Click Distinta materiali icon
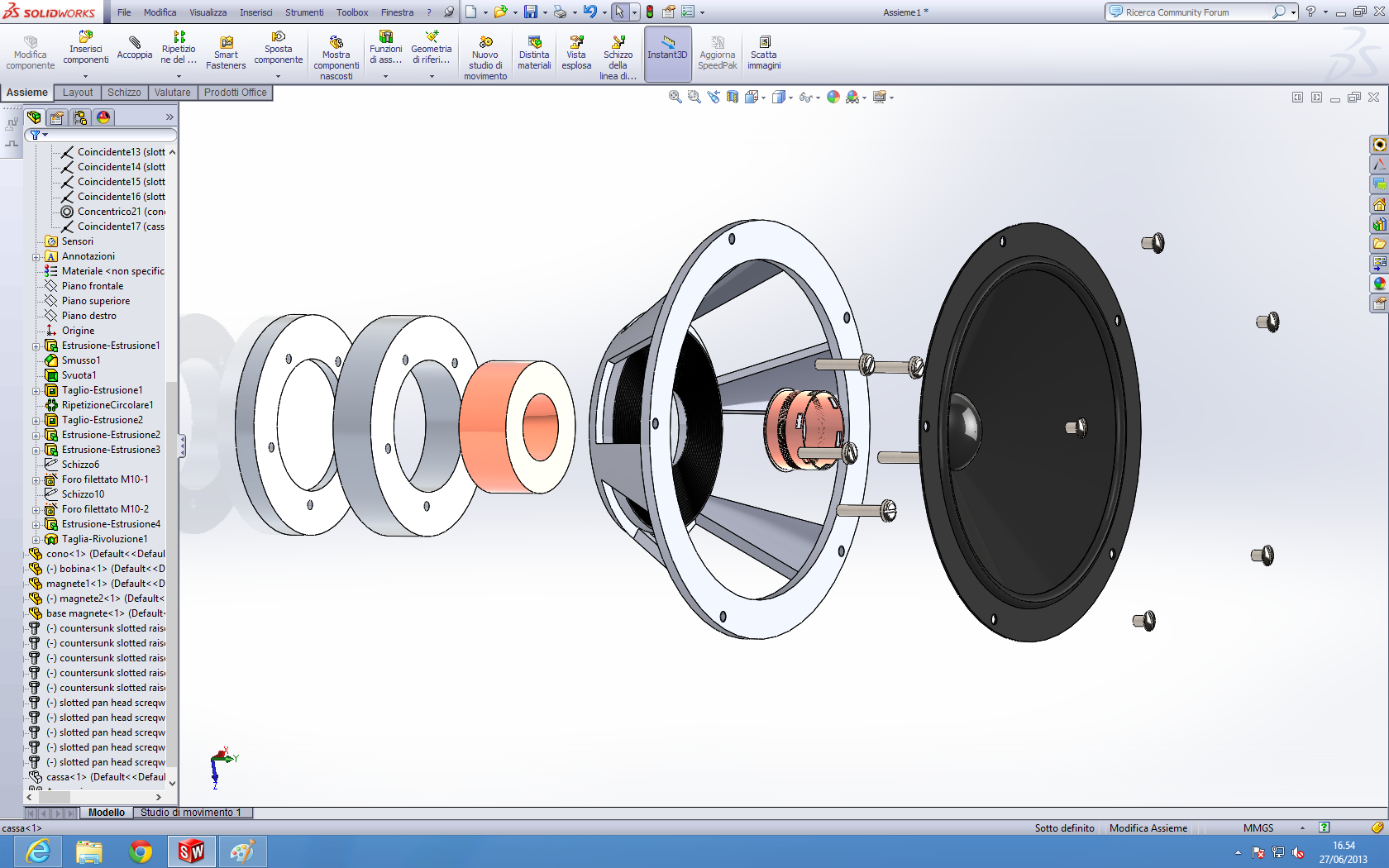The width and height of the screenshot is (1389, 868). [534, 53]
